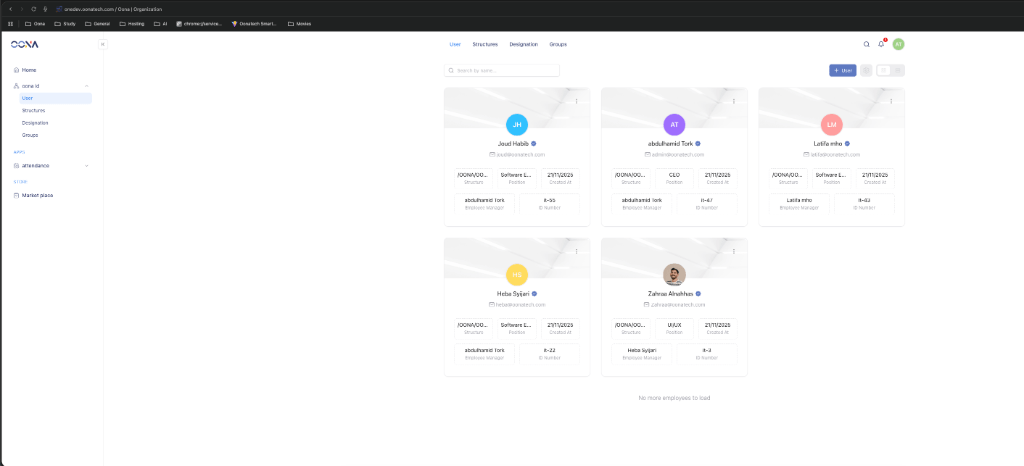Switch to the Structures tab
1024x466 pixels.
coord(485,44)
